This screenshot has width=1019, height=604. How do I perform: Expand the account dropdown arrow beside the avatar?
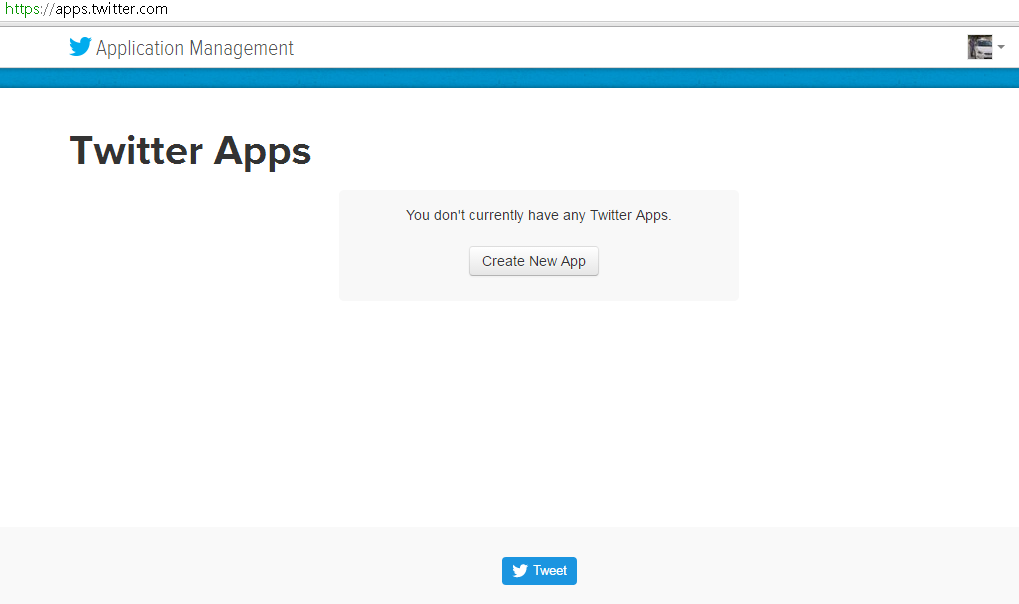coord(1001,47)
